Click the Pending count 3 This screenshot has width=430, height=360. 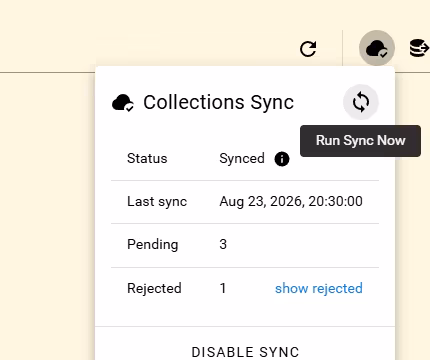(223, 244)
